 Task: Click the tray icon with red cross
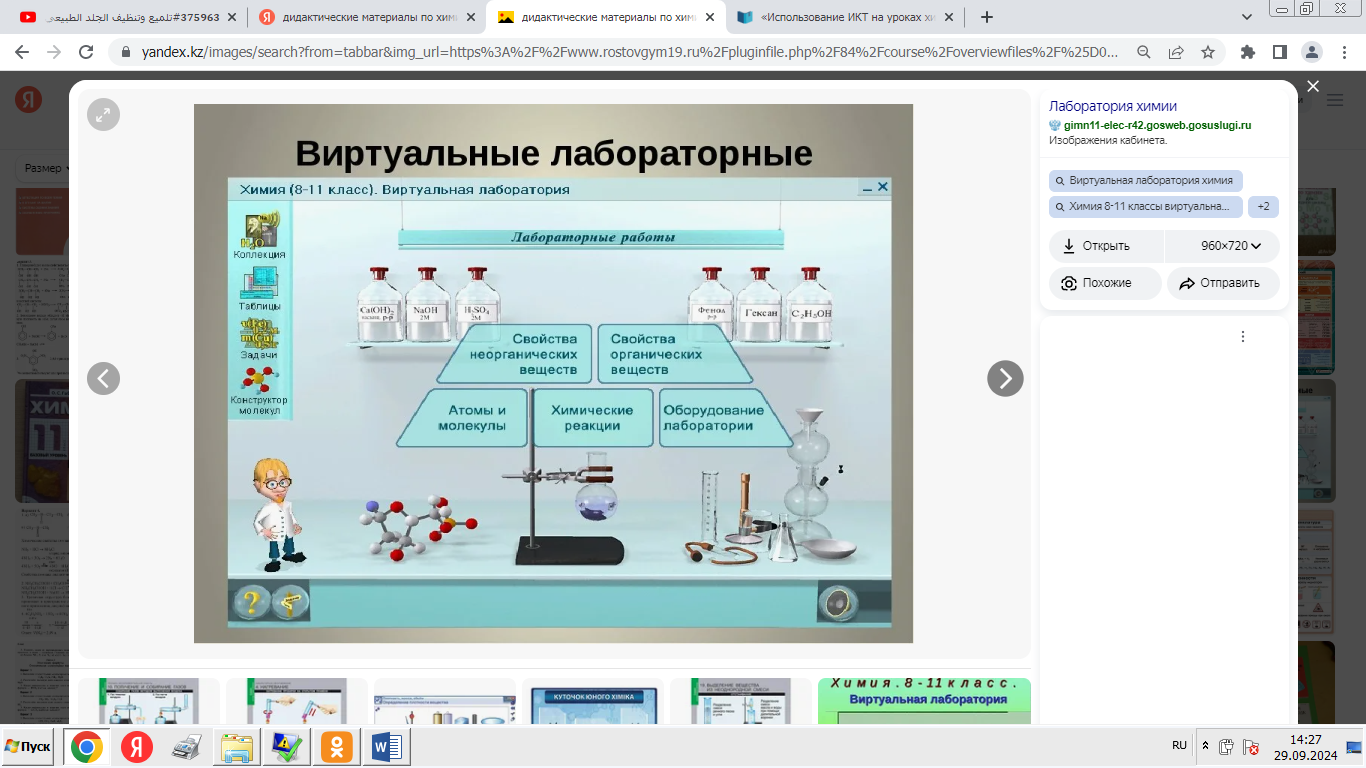[1250, 747]
